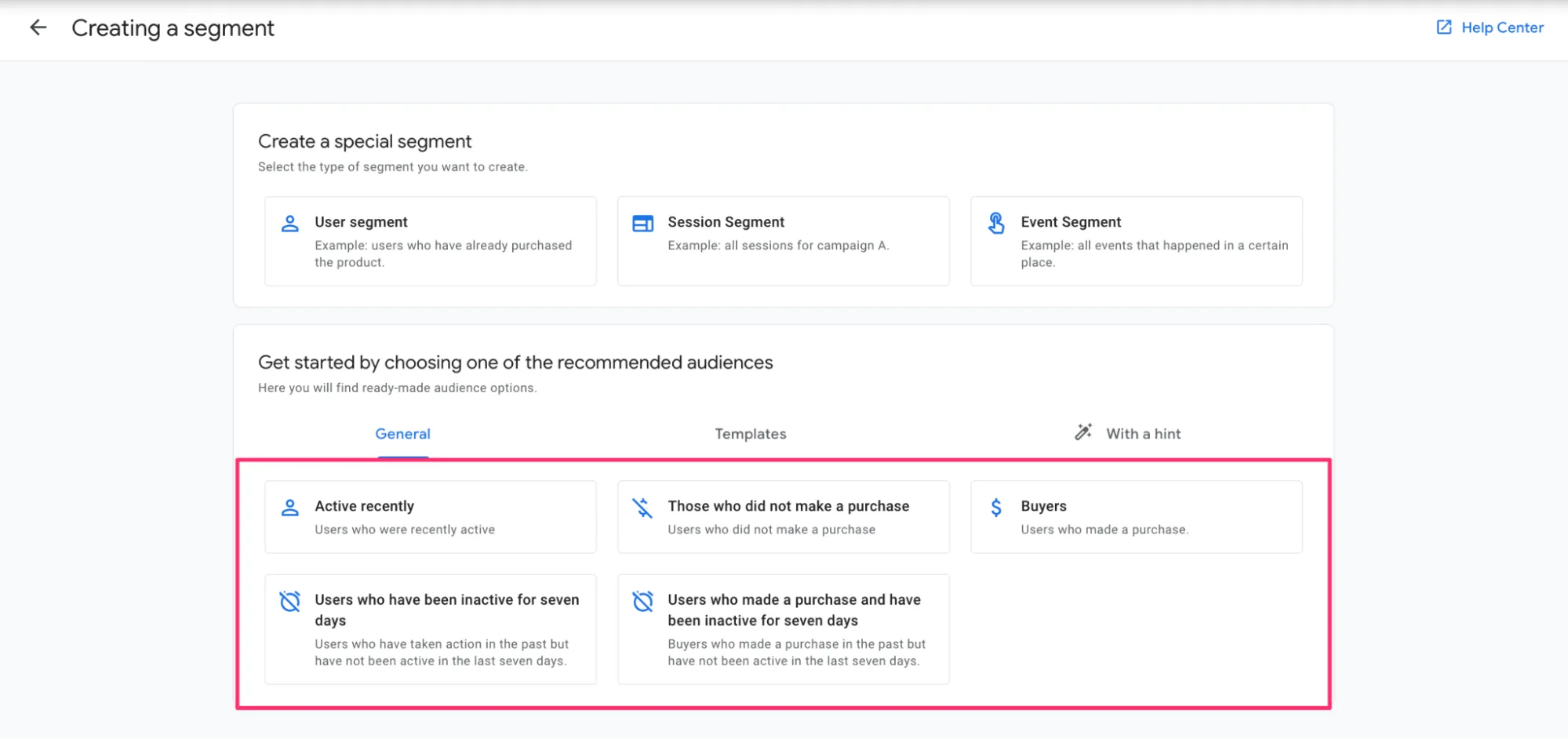Select the Buyers recommended audience

coord(1136,516)
